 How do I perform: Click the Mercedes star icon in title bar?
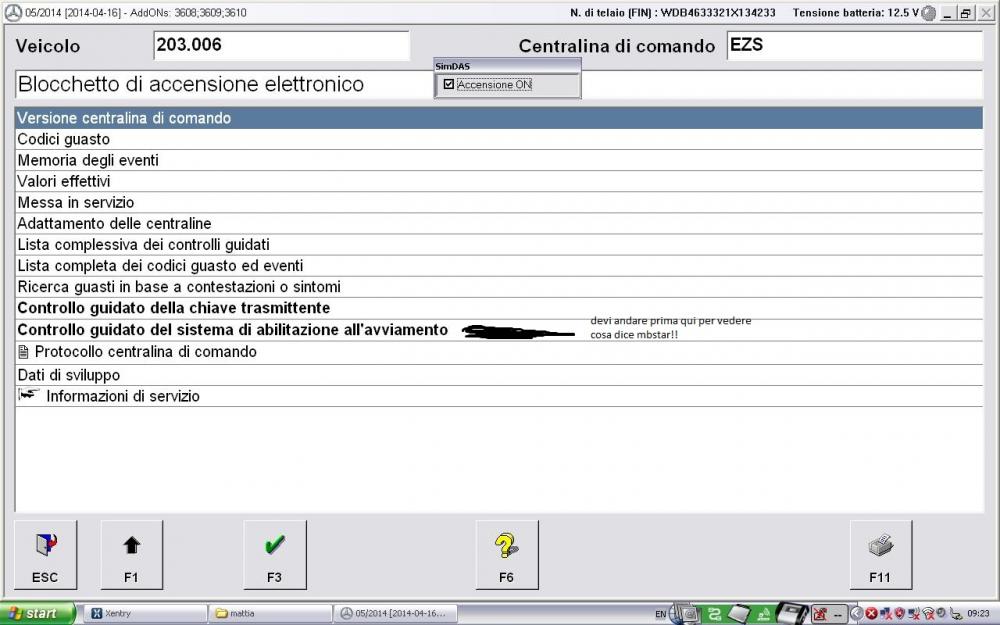tap(13, 13)
